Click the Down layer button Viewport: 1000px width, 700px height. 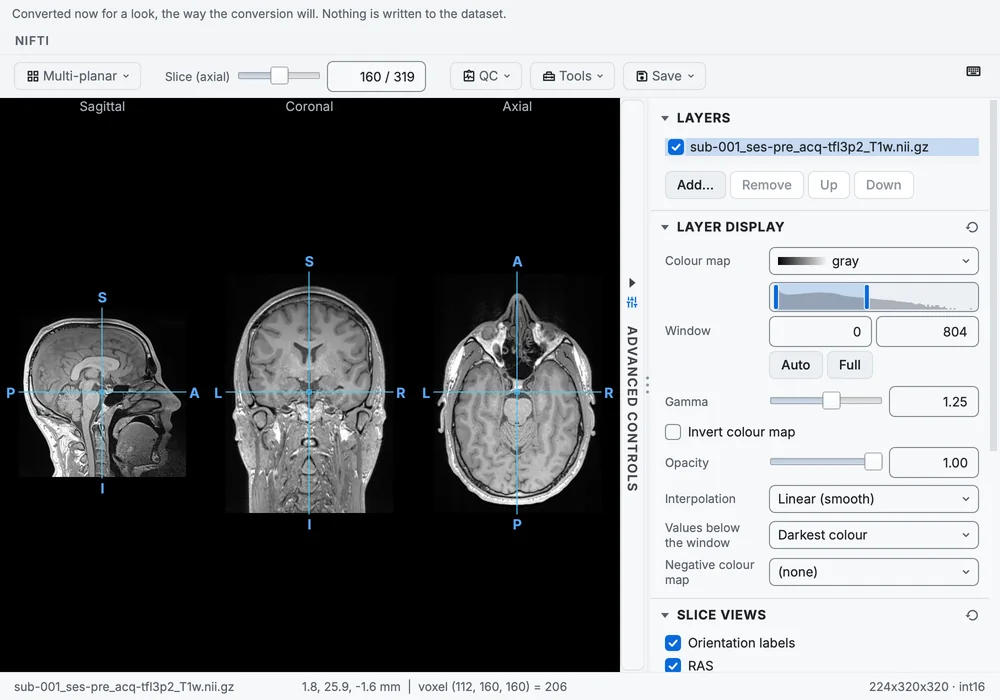pyautogui.click(x=883, y=185)
